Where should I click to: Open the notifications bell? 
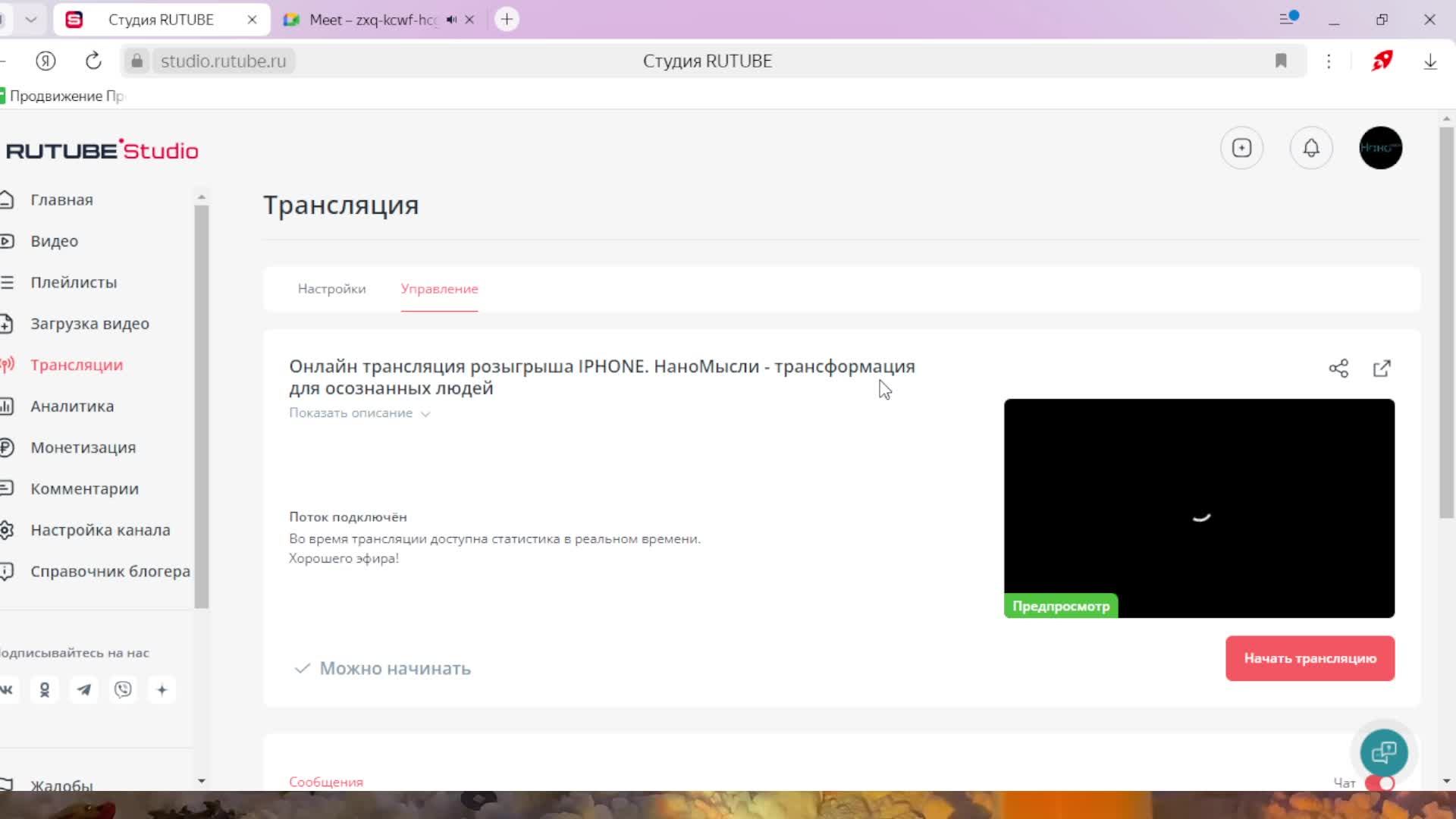[x=1311, y=148]
